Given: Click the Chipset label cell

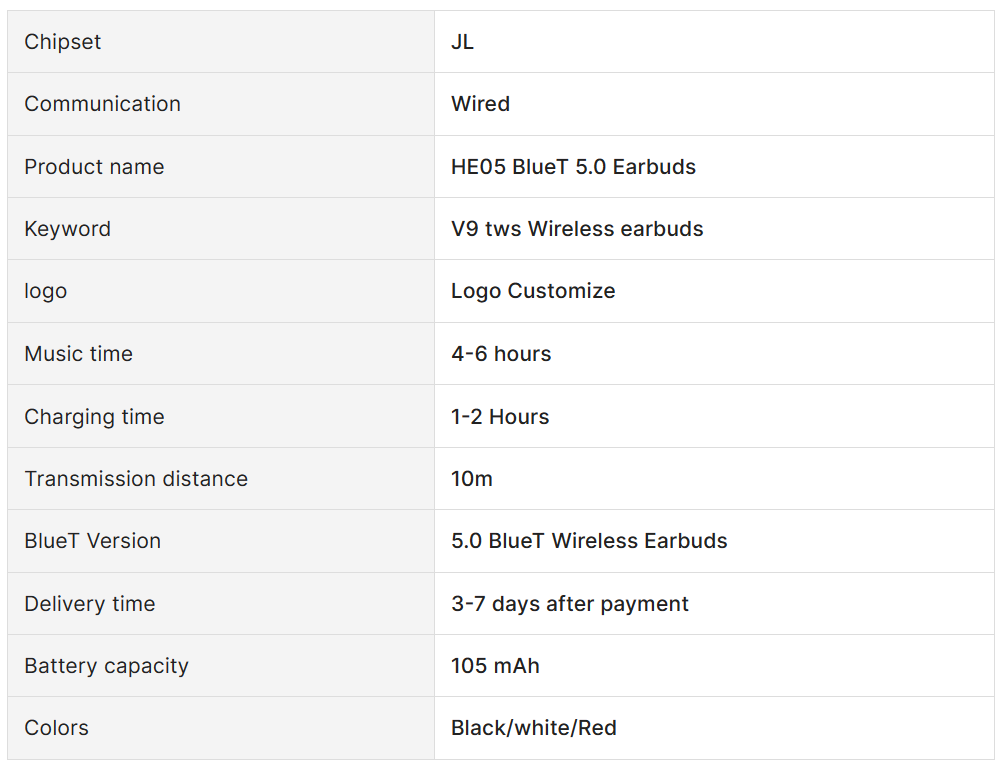Looking at the screenshot, I should pos(63,42).
